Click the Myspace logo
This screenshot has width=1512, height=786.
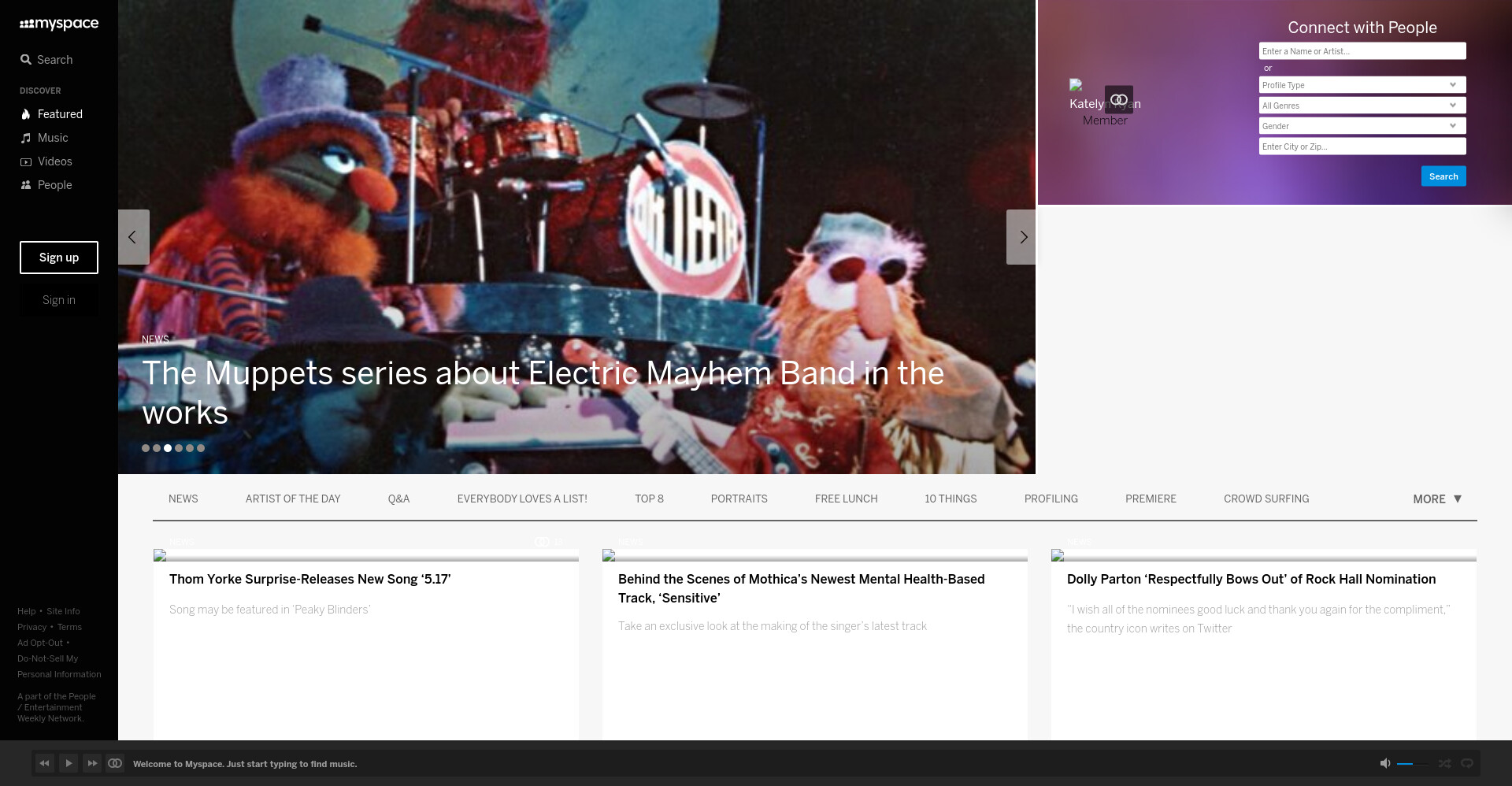point(59,24)
